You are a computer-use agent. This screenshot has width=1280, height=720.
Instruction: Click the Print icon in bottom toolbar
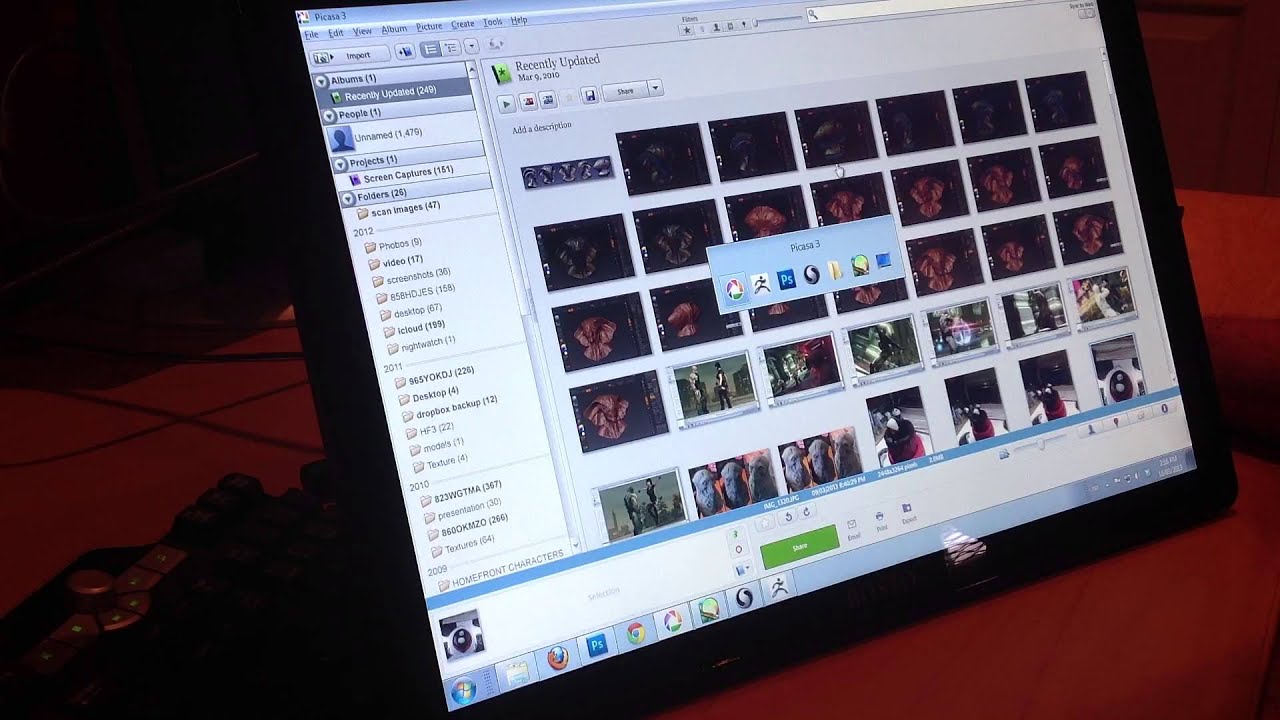880,516
